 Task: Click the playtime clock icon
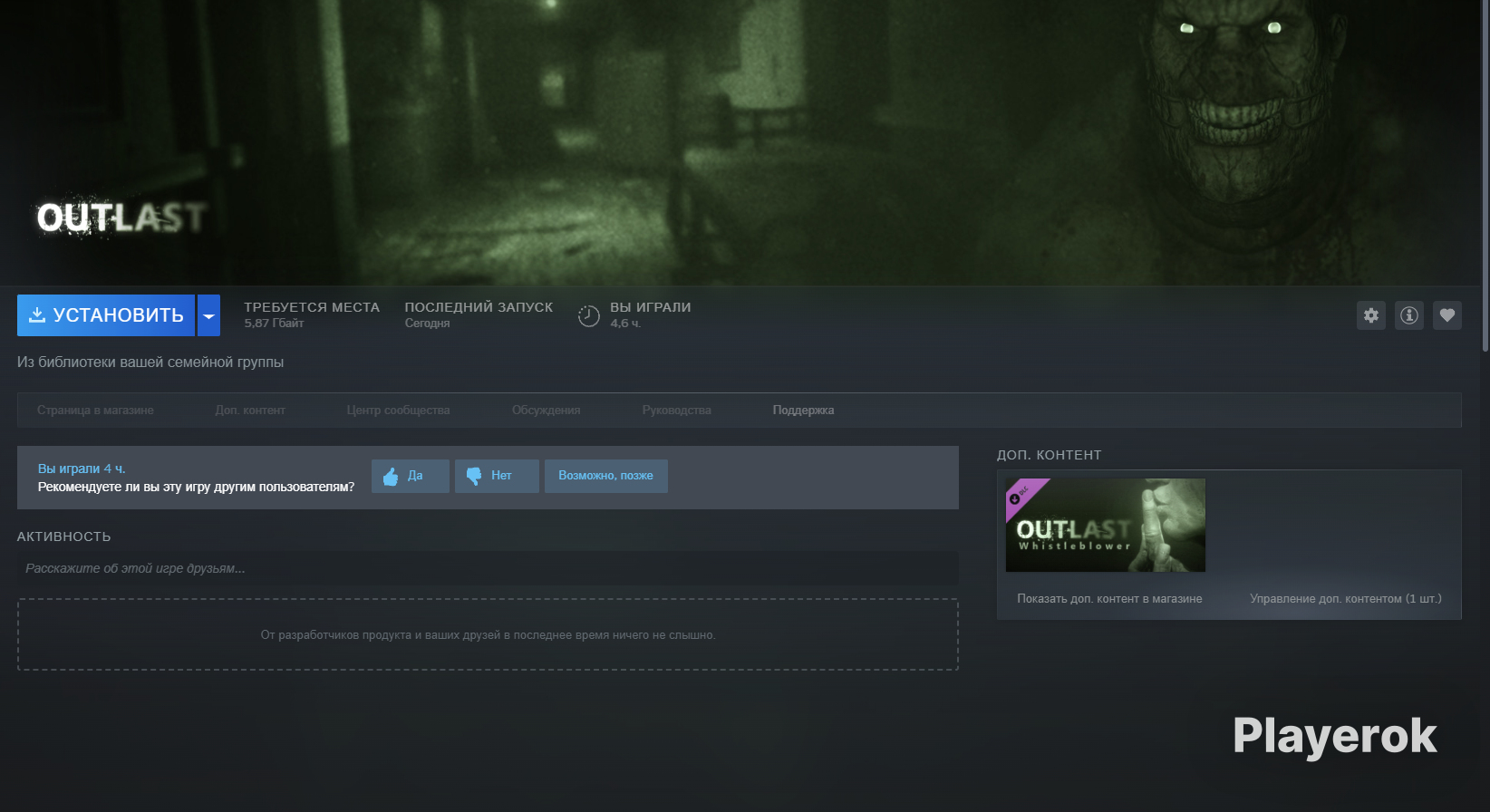pyautogui.click(x=589, y=315)
